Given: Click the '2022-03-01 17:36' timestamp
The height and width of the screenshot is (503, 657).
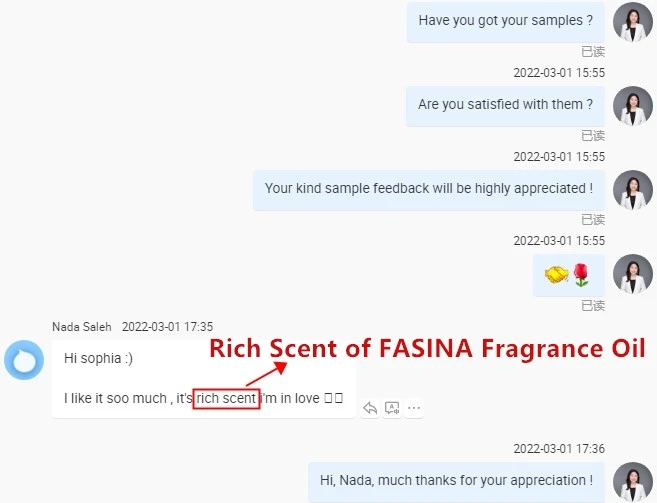Looking at the screenshot, I should coord(559,450).
